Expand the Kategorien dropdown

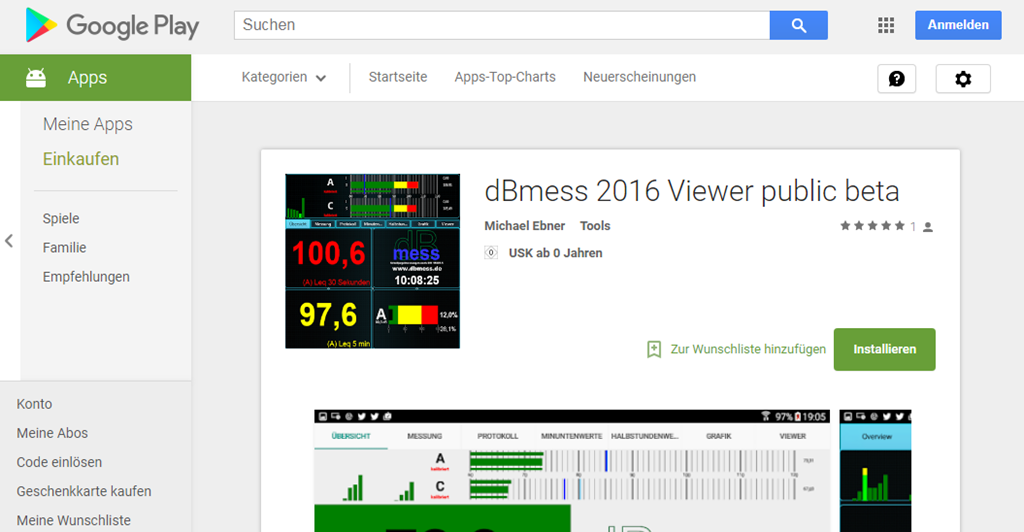pyautogui.click(x=284, y=77)
